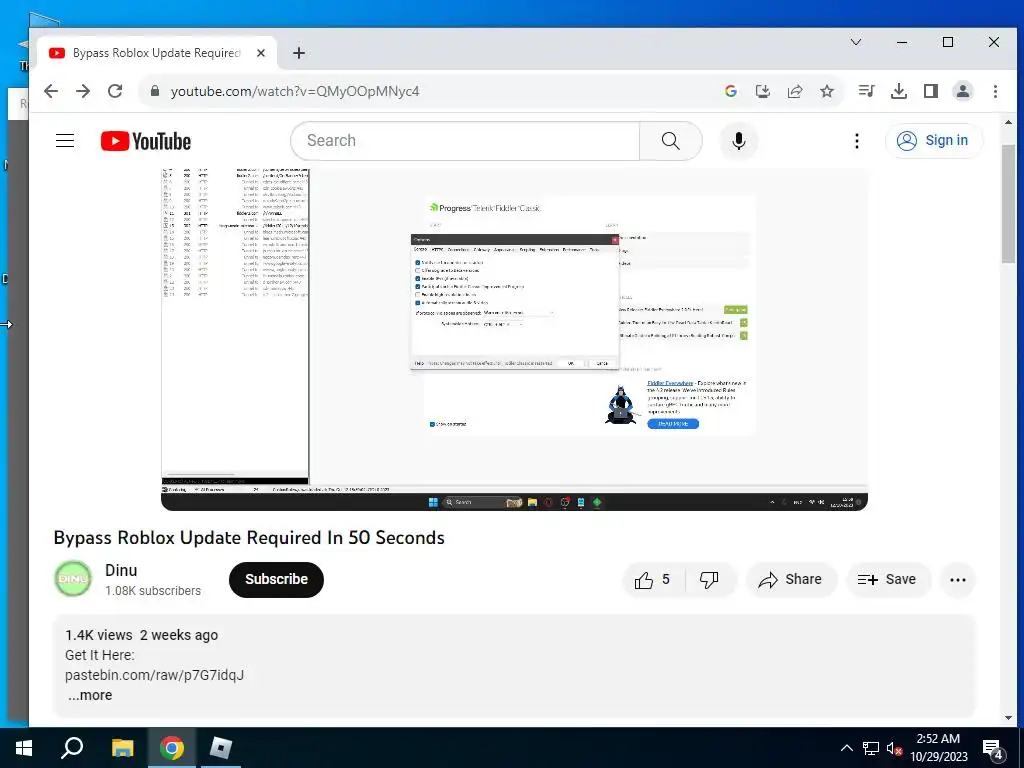Screen dimensions: 1024x768
Task: Click muted volume tray icon
Action: coord(895,748)
